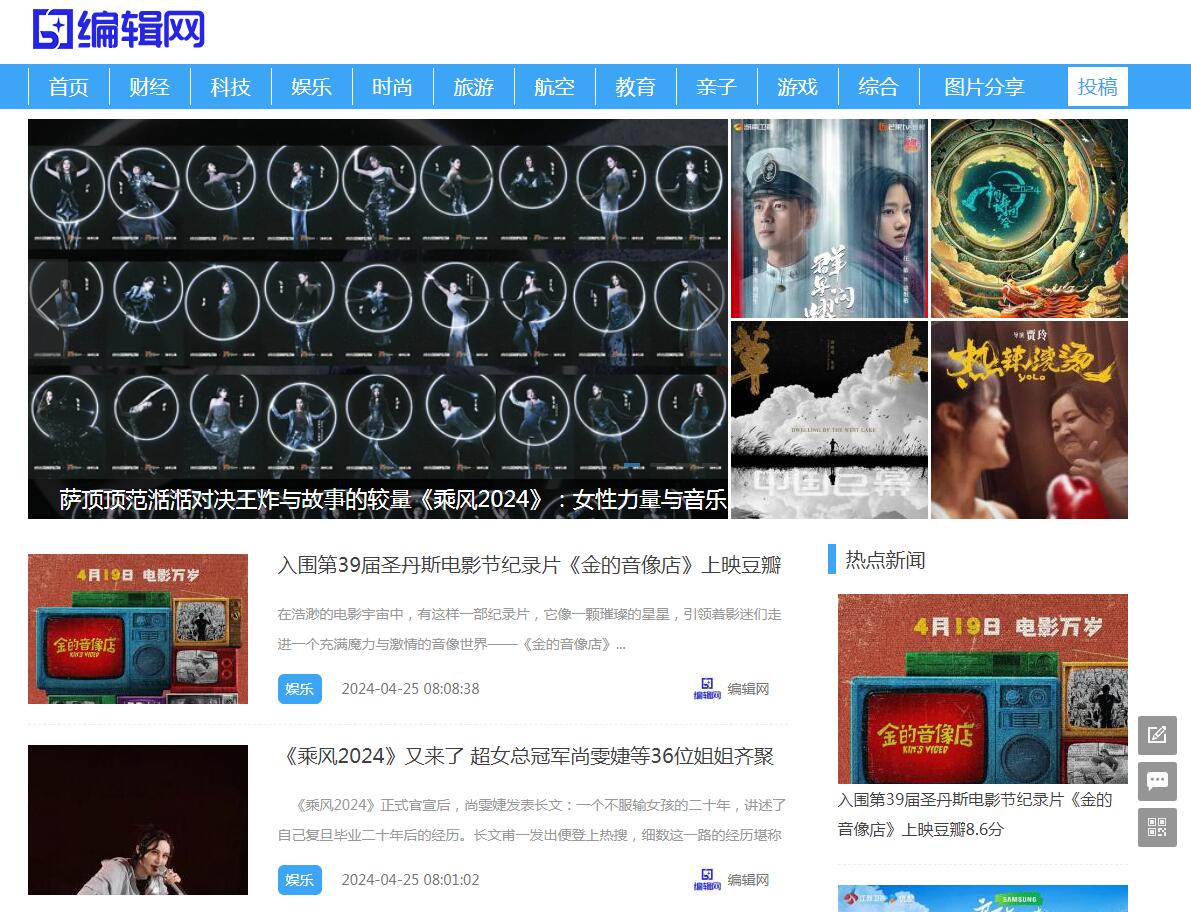
Task: Click the 编辑网 source icon on the 乘风2024 article
Action: point(707,879)
